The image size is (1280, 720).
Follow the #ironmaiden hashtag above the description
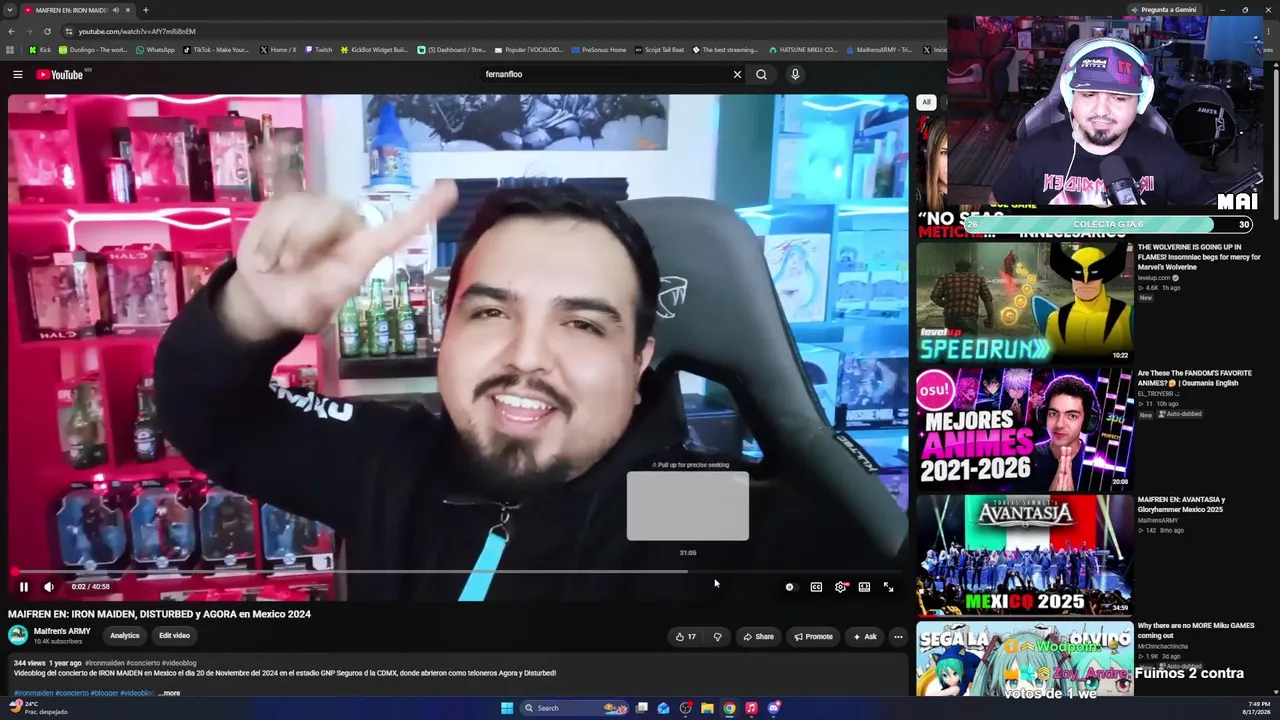tap(104, 663)
